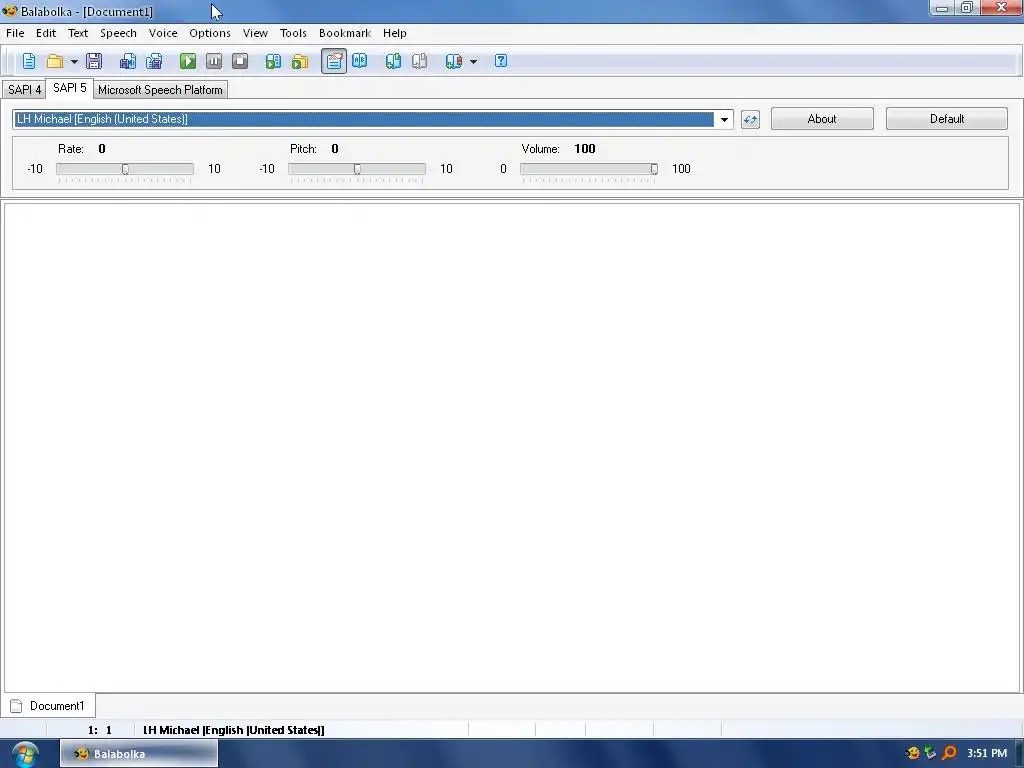Viewport: 1024px width, 768px height.
Task: Open the Voice menu
Action: (x=163, y=33)
